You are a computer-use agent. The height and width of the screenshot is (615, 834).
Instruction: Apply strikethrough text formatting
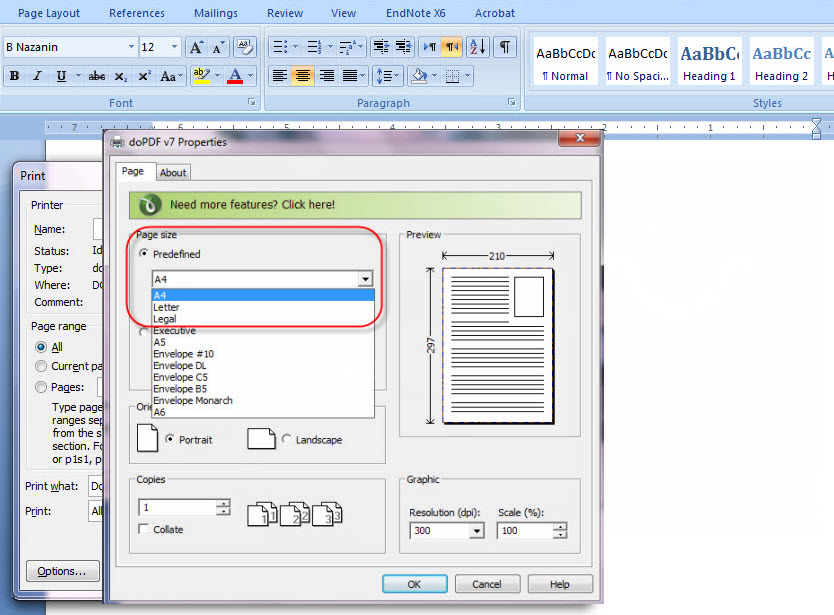96,76
